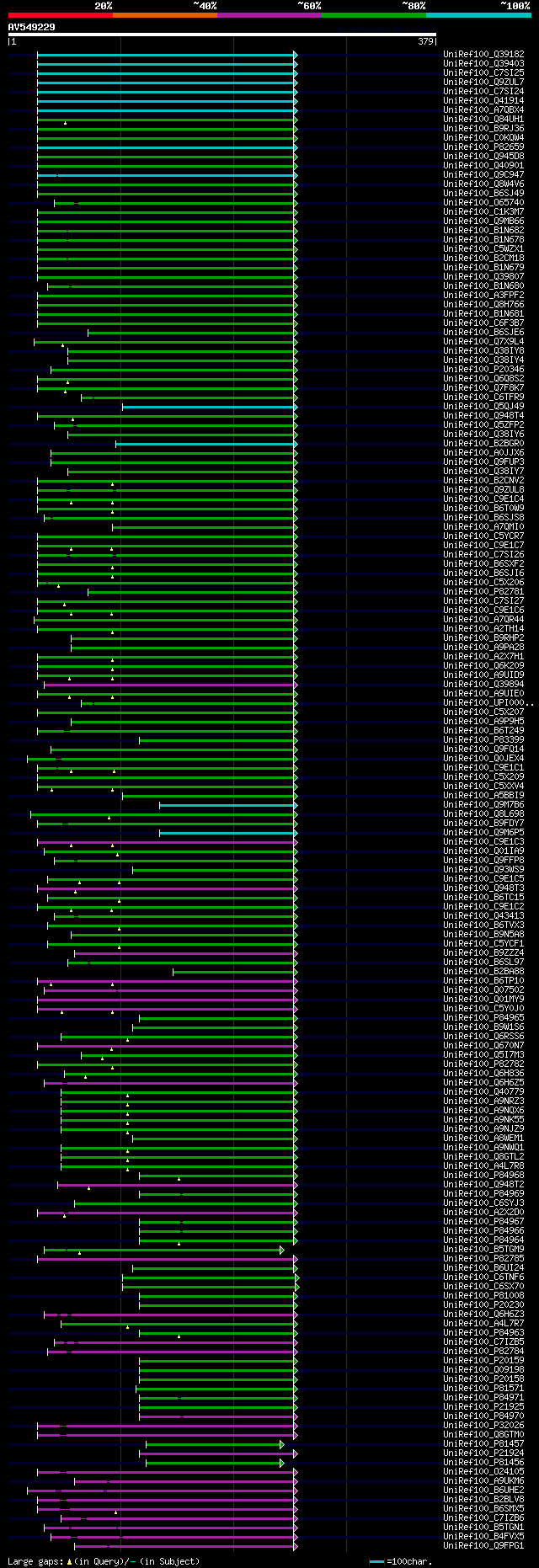Open hit UniRef100_Q39894
Image resolution: width=539 pixels, height=1568 pixels.
(483, 685)
